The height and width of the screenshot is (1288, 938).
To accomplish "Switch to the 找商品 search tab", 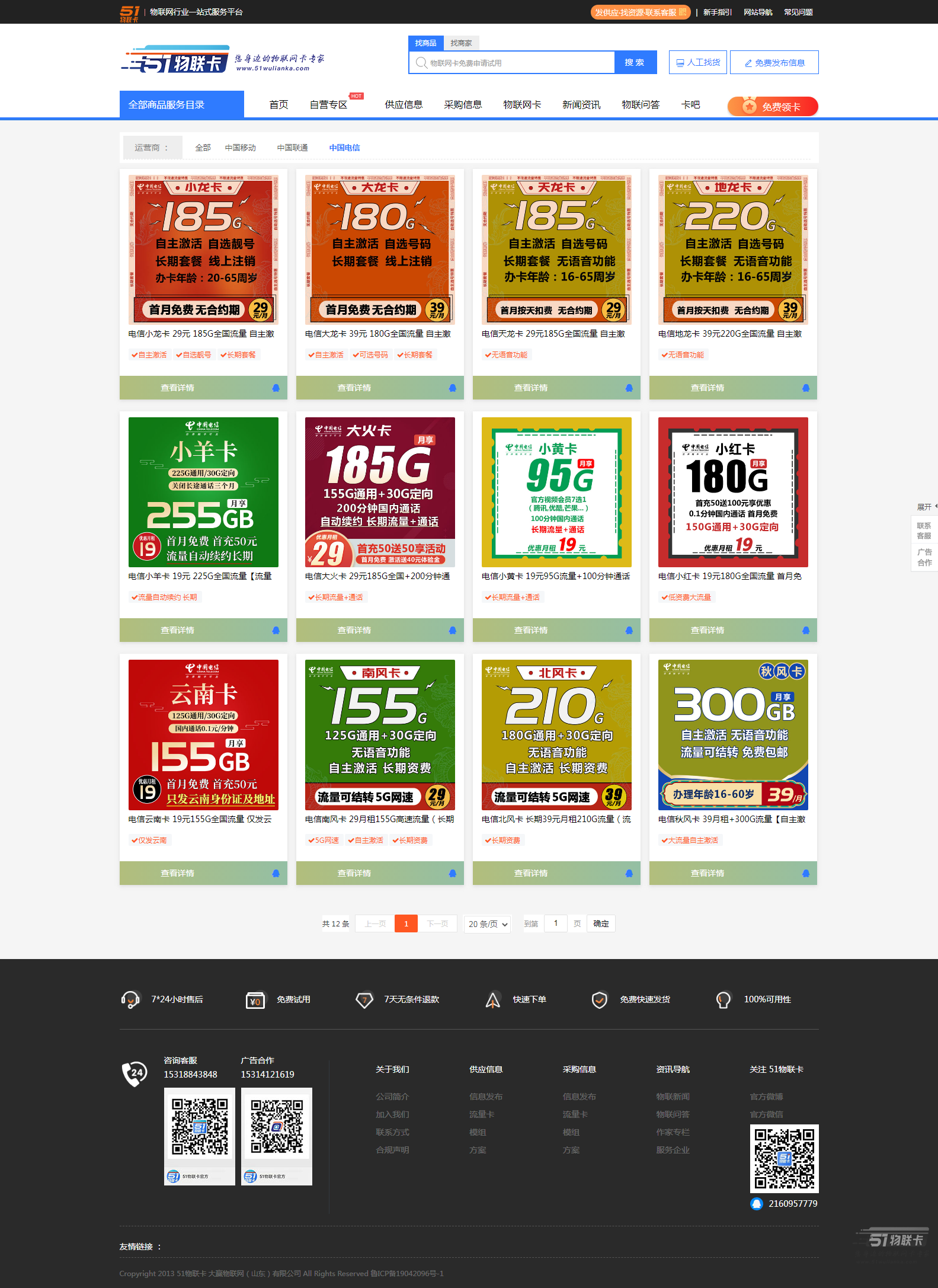I will click(x=425, y=43).
